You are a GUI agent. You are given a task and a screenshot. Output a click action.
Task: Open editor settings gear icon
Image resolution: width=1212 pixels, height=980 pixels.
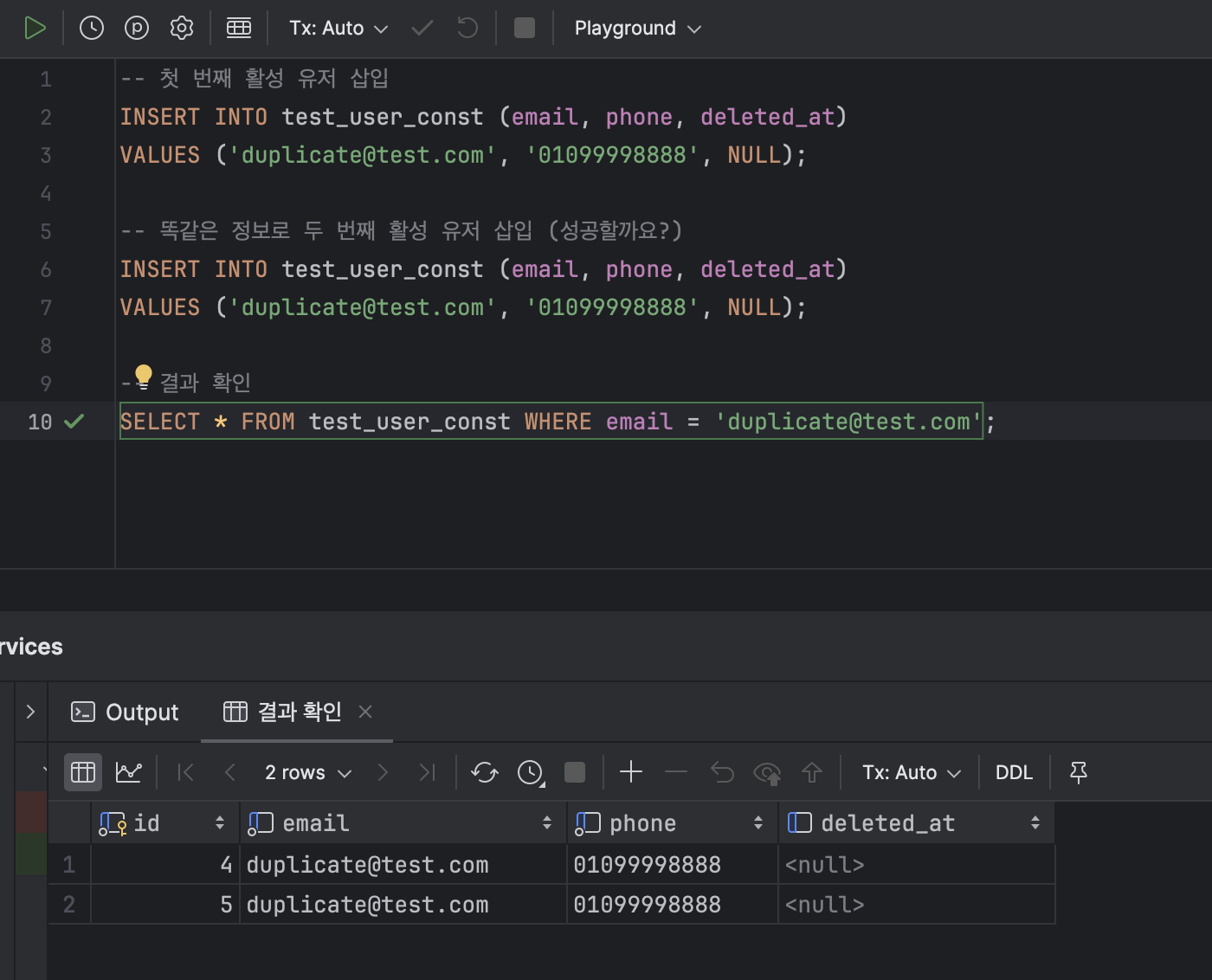pos(182,28)
